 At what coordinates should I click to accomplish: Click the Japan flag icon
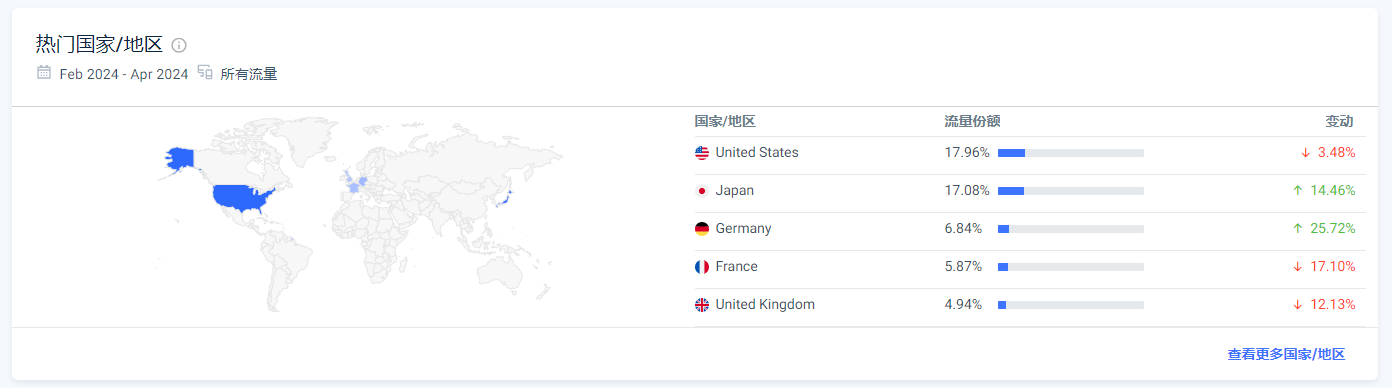[x=702, y=191]
